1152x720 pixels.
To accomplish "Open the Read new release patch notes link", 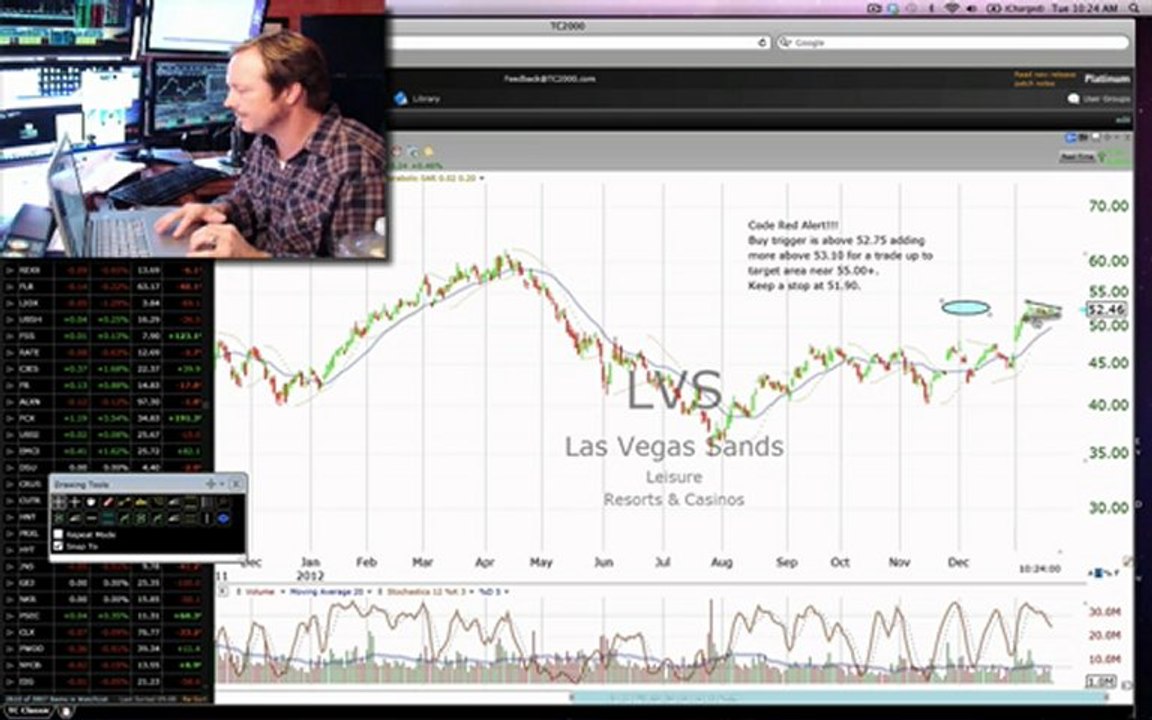I will 1045,79.
